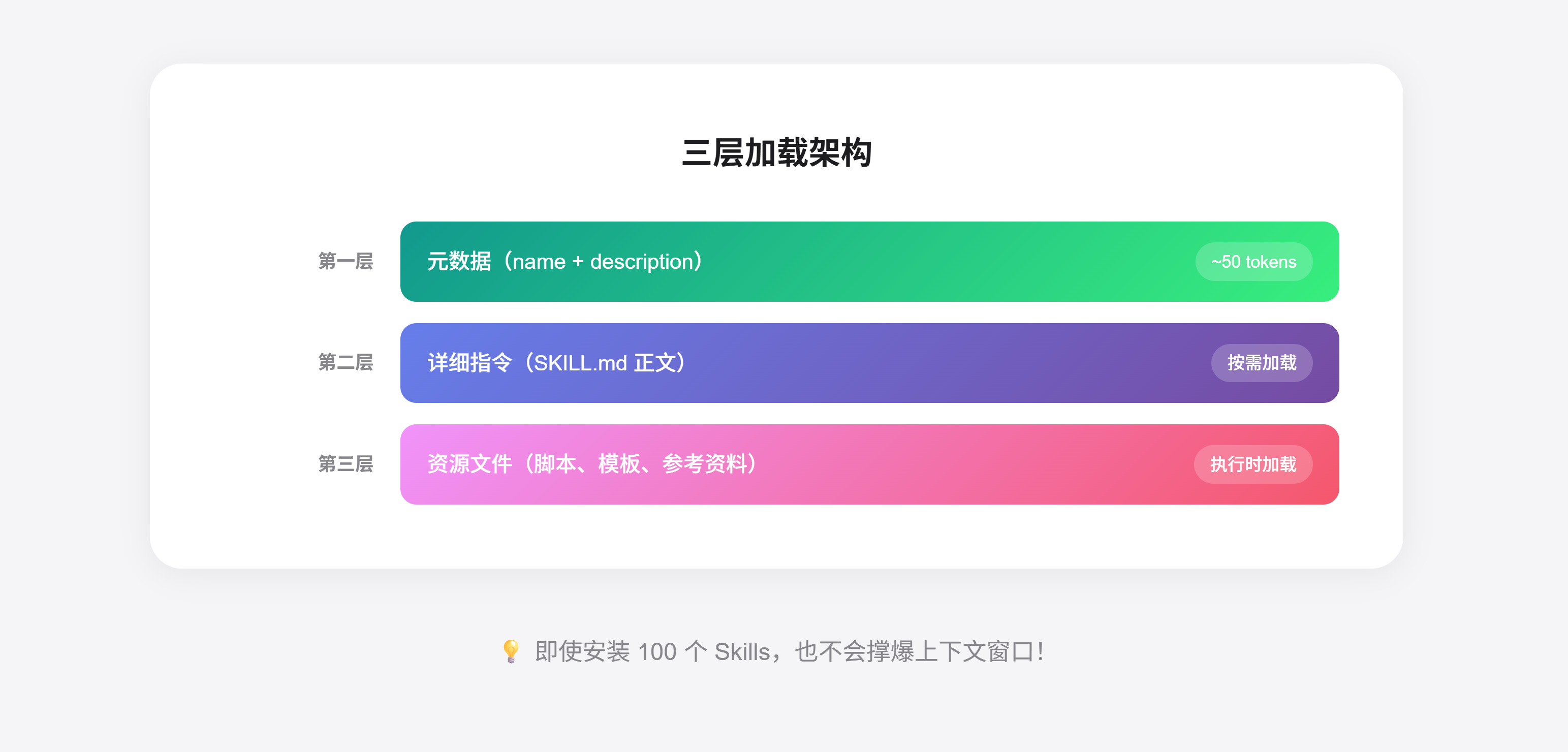Select the 第三层 label
1568x752 pixels.
[x=345, y=464]
